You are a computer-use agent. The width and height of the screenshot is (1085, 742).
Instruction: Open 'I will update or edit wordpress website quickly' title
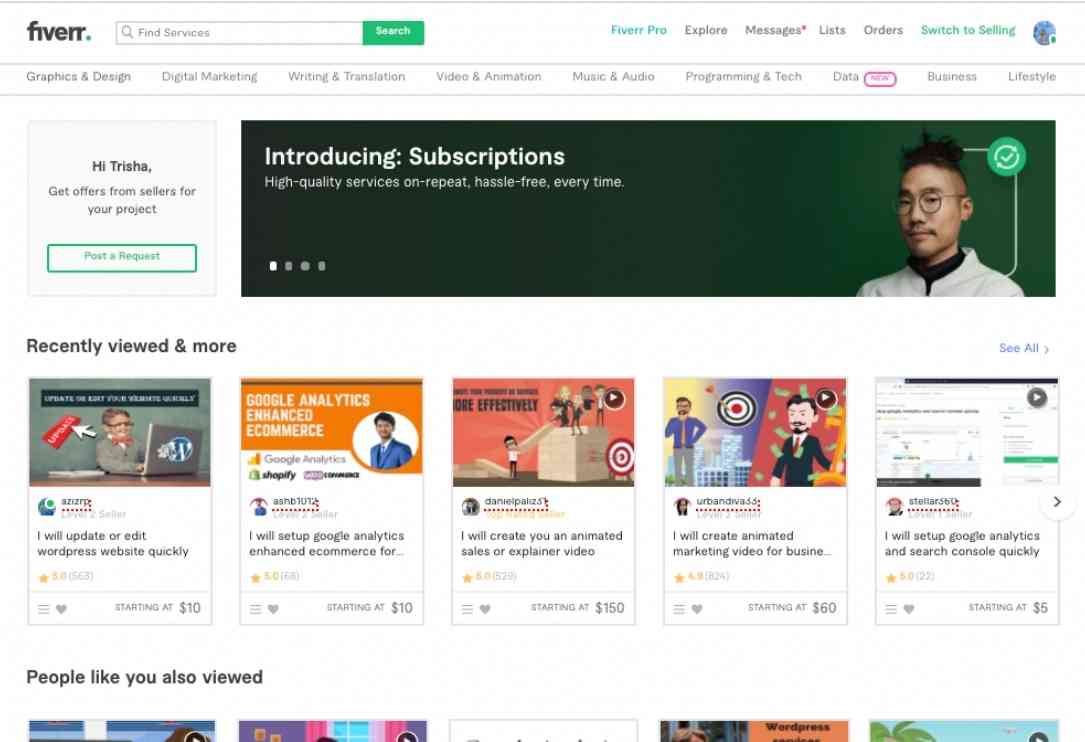click(x=113, y=543)
